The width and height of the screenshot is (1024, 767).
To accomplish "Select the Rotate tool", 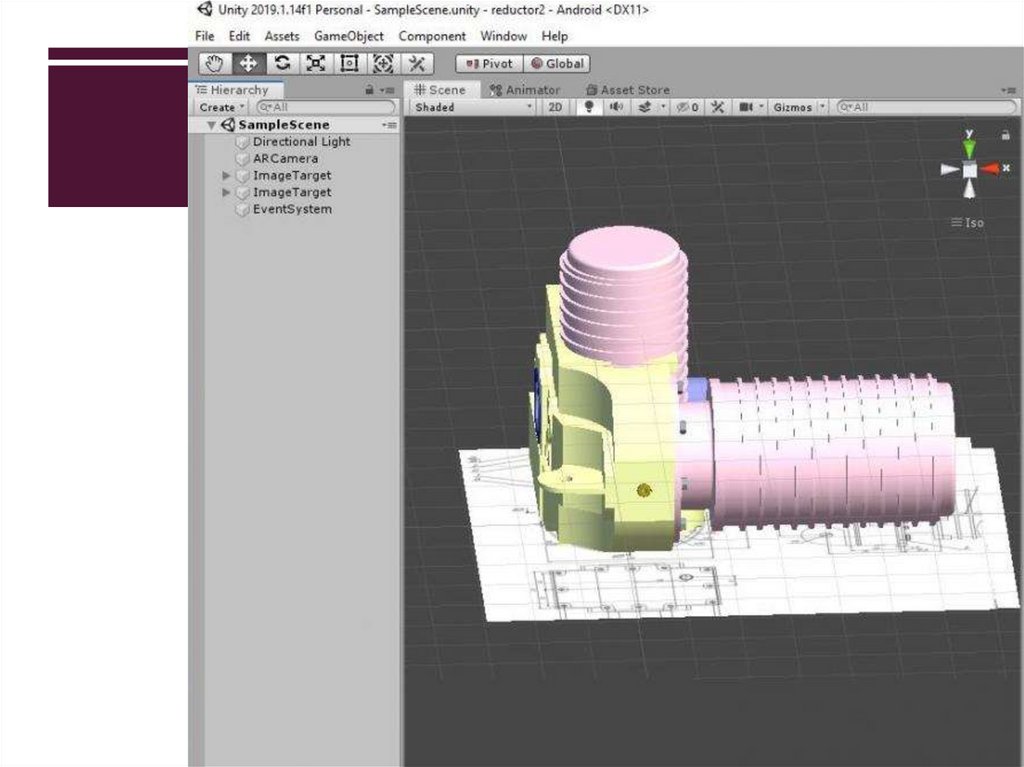I will coord(282,63).
